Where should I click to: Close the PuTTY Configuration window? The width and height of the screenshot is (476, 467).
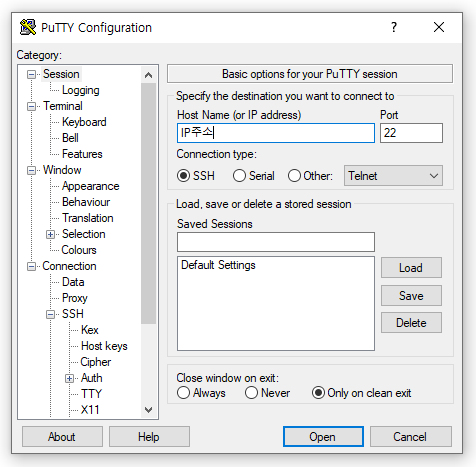click(x=439, y=27)
